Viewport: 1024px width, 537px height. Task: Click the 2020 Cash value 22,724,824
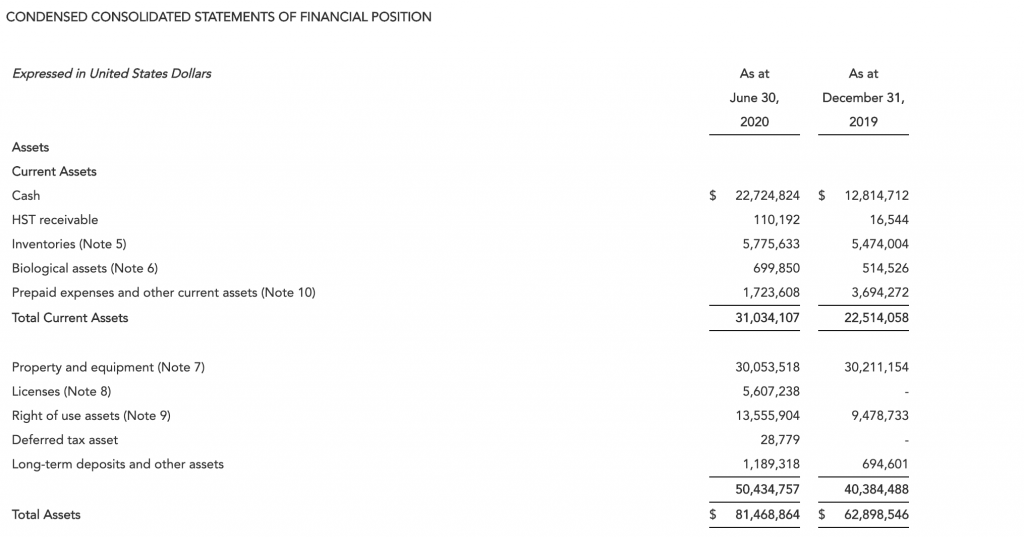[766, 195]
